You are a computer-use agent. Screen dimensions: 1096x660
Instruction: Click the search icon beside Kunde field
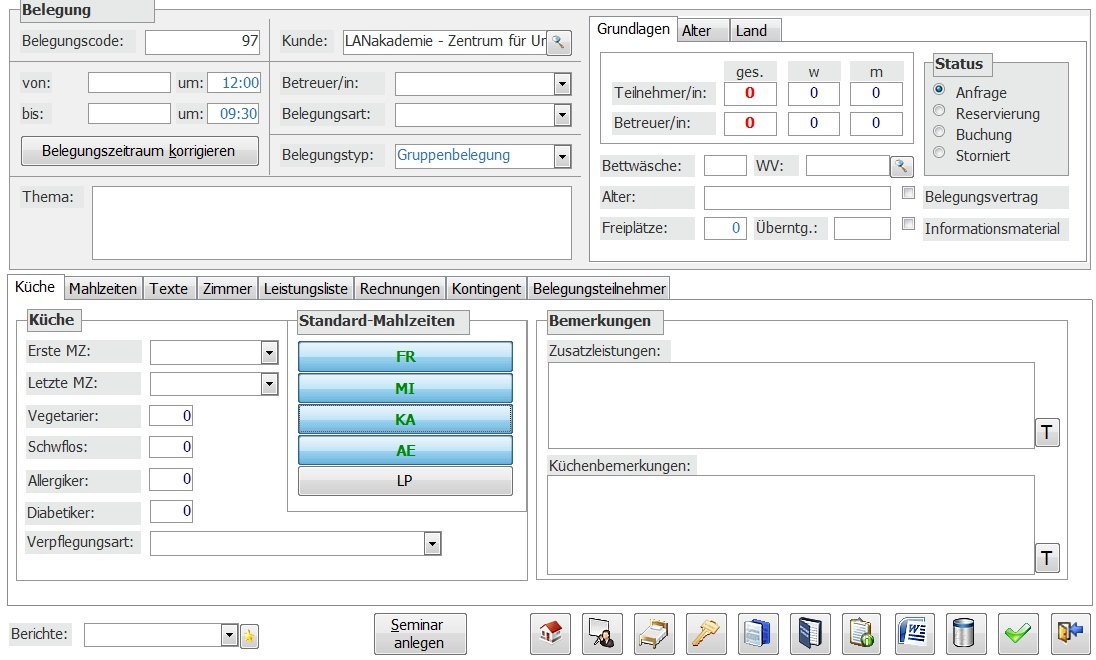pyautogui.click(x=559, y=42)
